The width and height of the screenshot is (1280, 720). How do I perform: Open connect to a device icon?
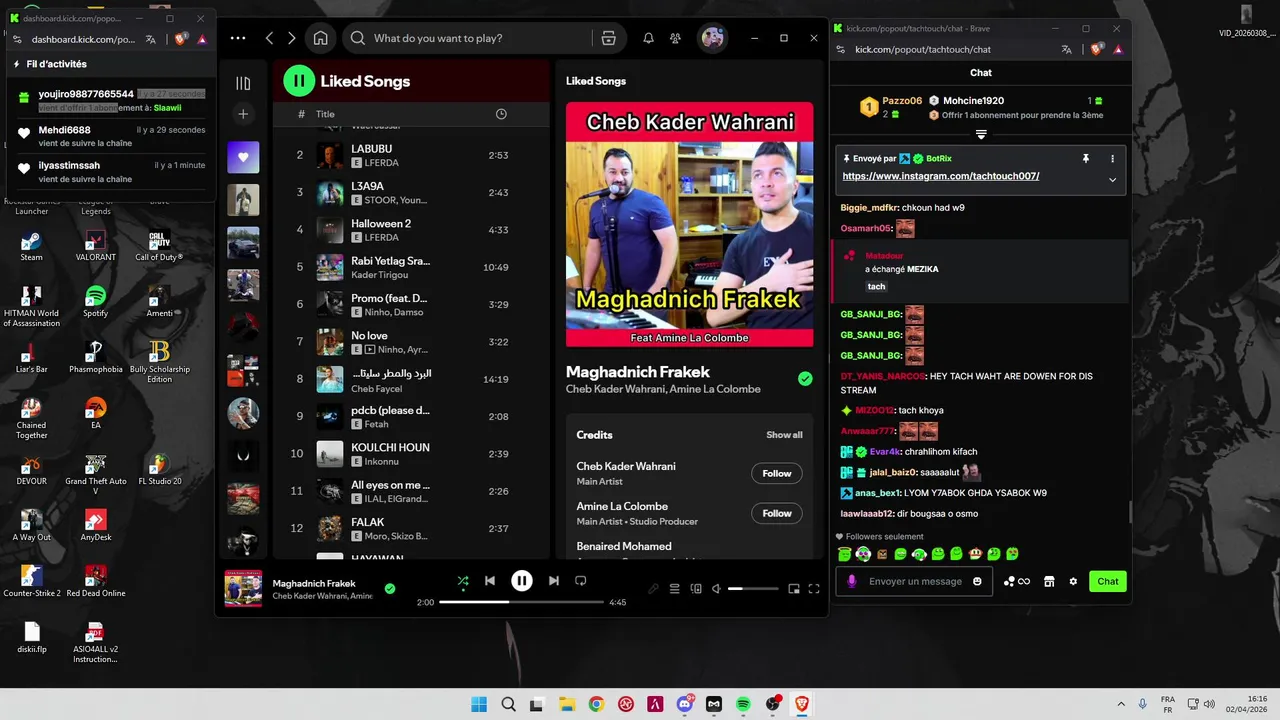[x=696, y=589]
